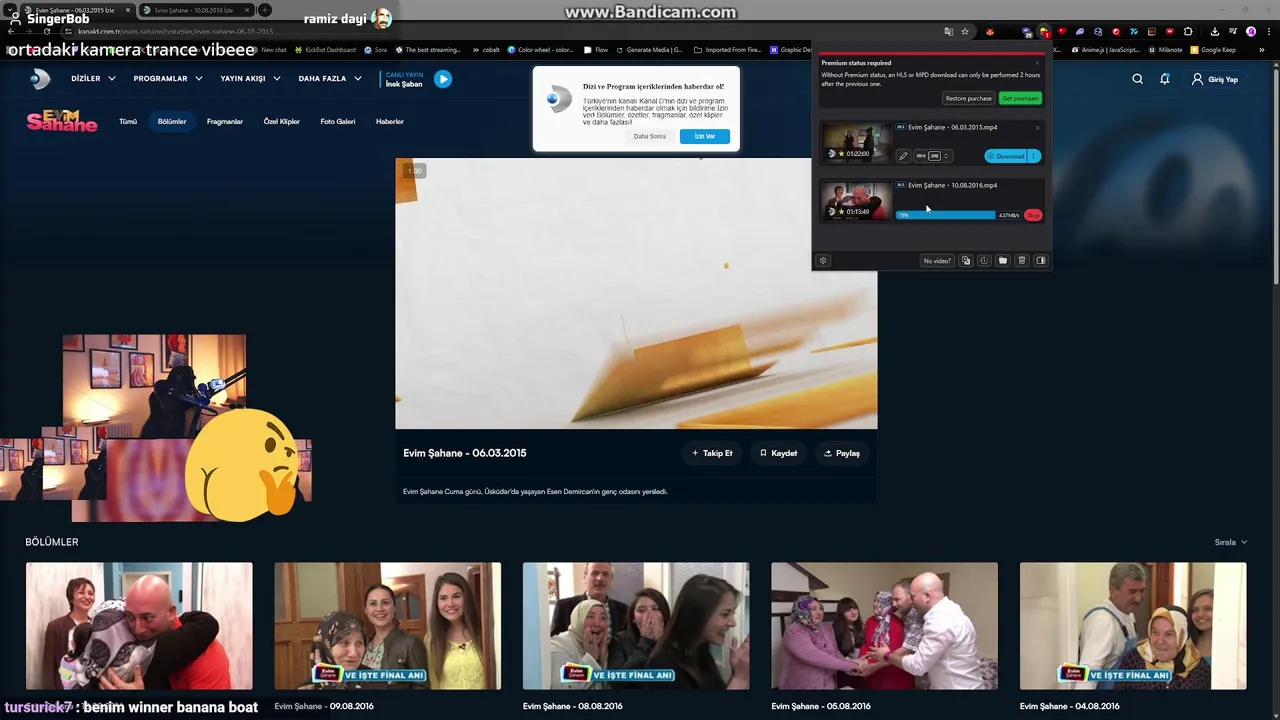Viewport: 1280px width, 720px height.
Task: Open the notifications bell icon
Action: click(1165, 79)
